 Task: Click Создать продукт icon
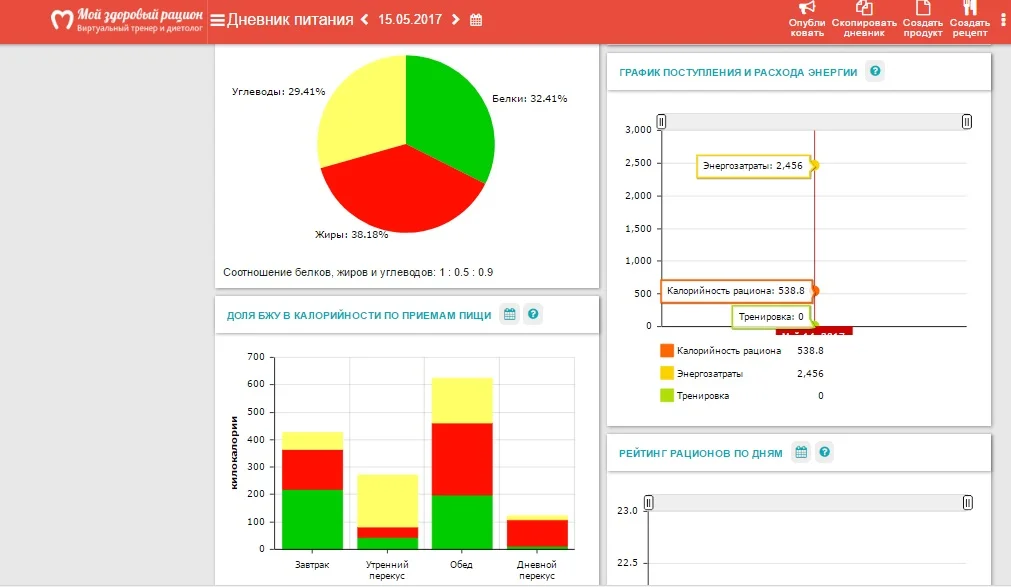(x=923, y=9)
